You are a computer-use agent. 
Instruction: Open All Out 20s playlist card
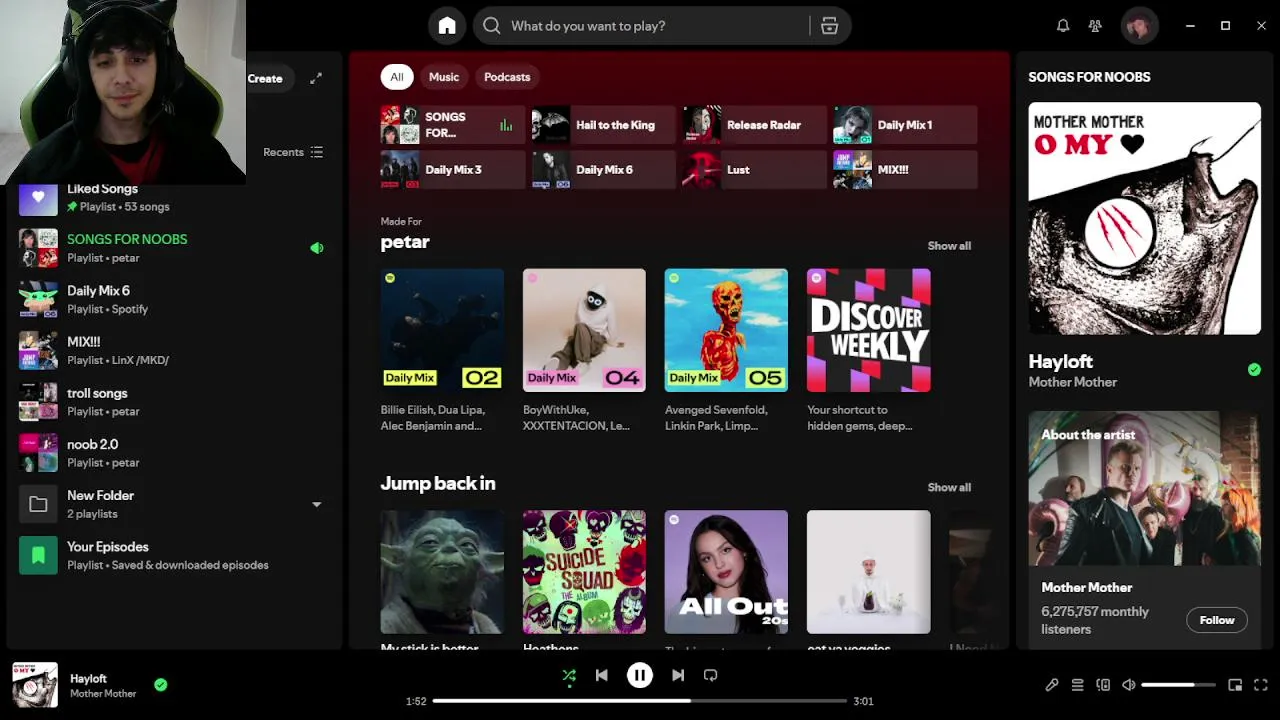point(726,572)
